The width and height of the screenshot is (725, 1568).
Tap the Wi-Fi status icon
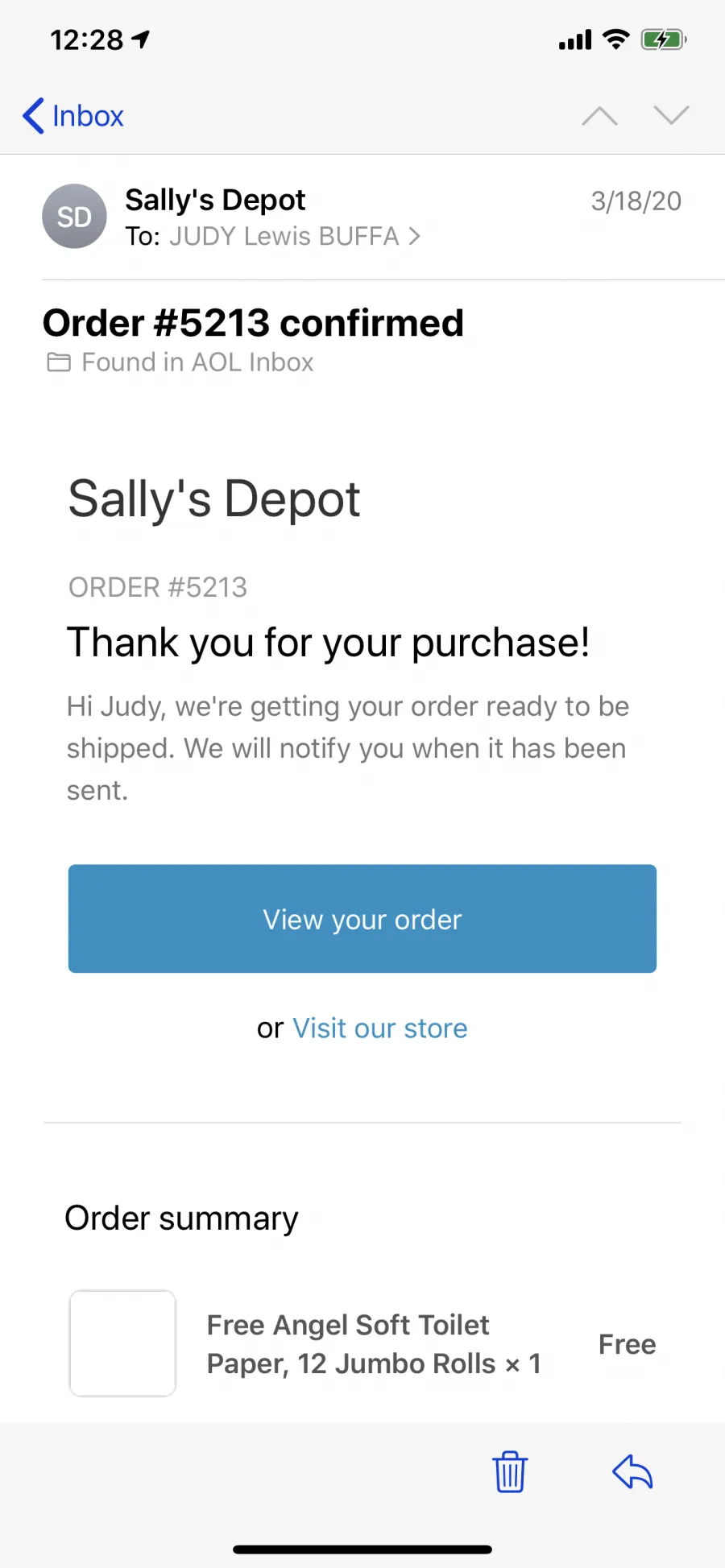coord(616,39)
